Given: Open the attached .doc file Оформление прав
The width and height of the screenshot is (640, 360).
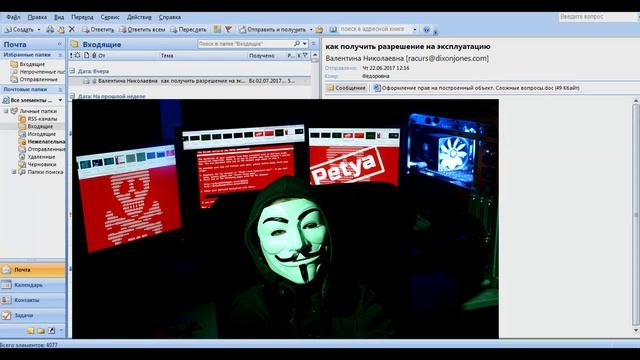Looking at the screenshot, I should click(x=477, y=88).
